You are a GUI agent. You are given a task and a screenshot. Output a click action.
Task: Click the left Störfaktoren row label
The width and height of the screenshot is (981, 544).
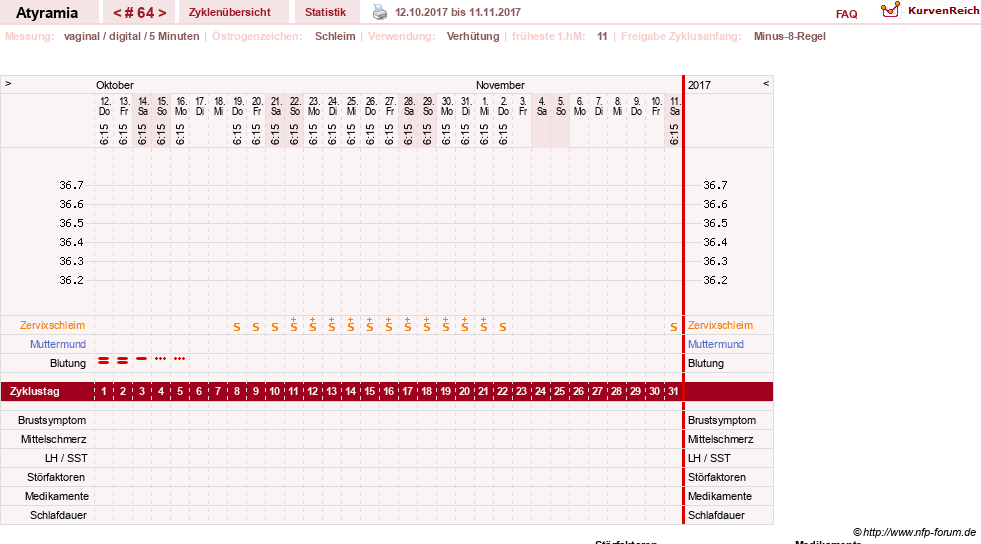point(56,477)
